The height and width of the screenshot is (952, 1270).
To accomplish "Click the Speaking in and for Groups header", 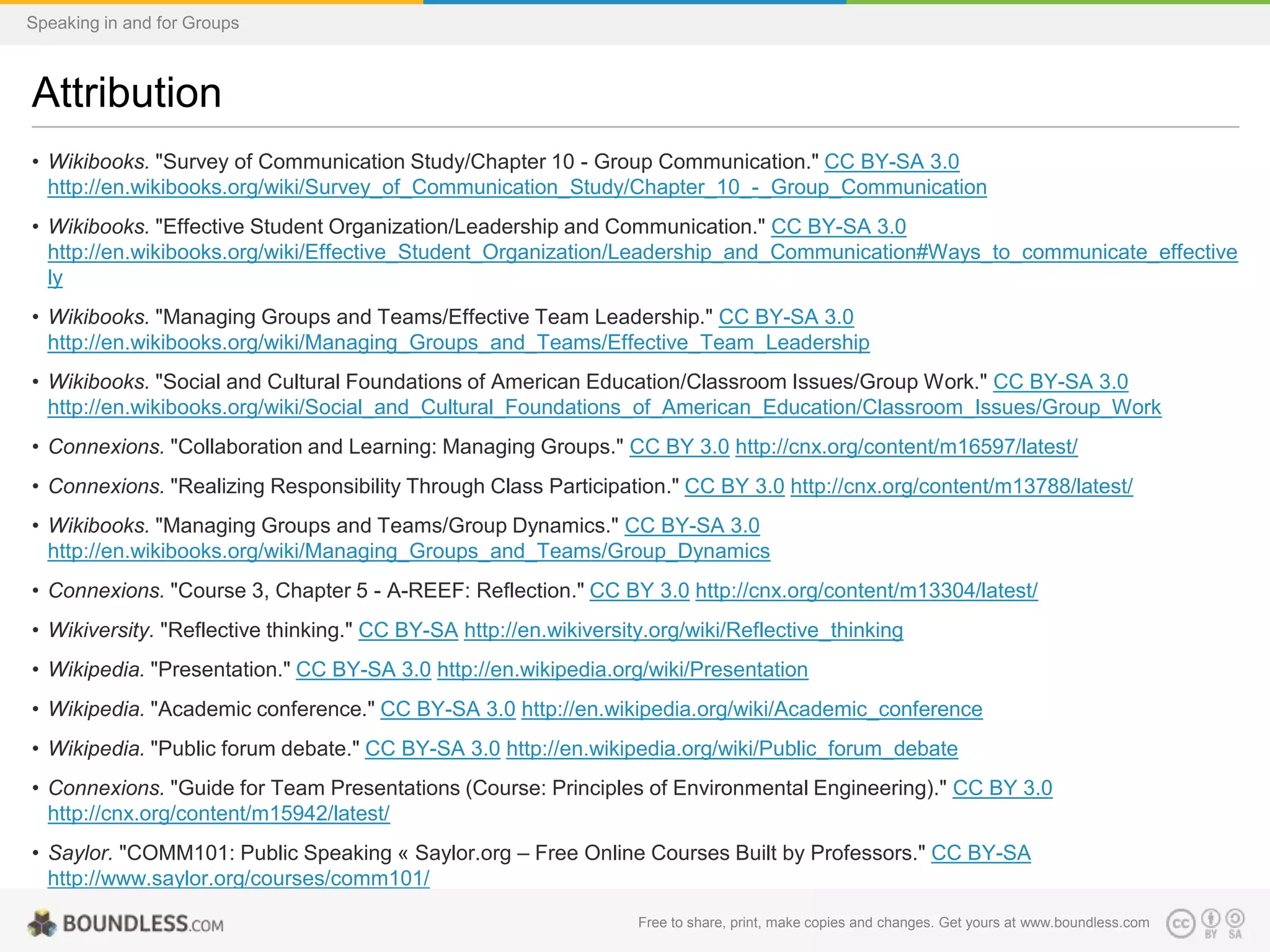I will point(133,23).
